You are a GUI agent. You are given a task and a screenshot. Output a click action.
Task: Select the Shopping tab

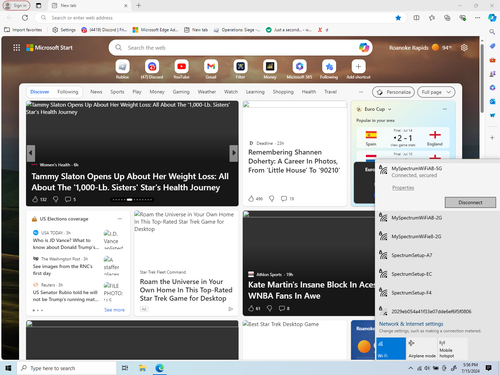coord(283,92)
